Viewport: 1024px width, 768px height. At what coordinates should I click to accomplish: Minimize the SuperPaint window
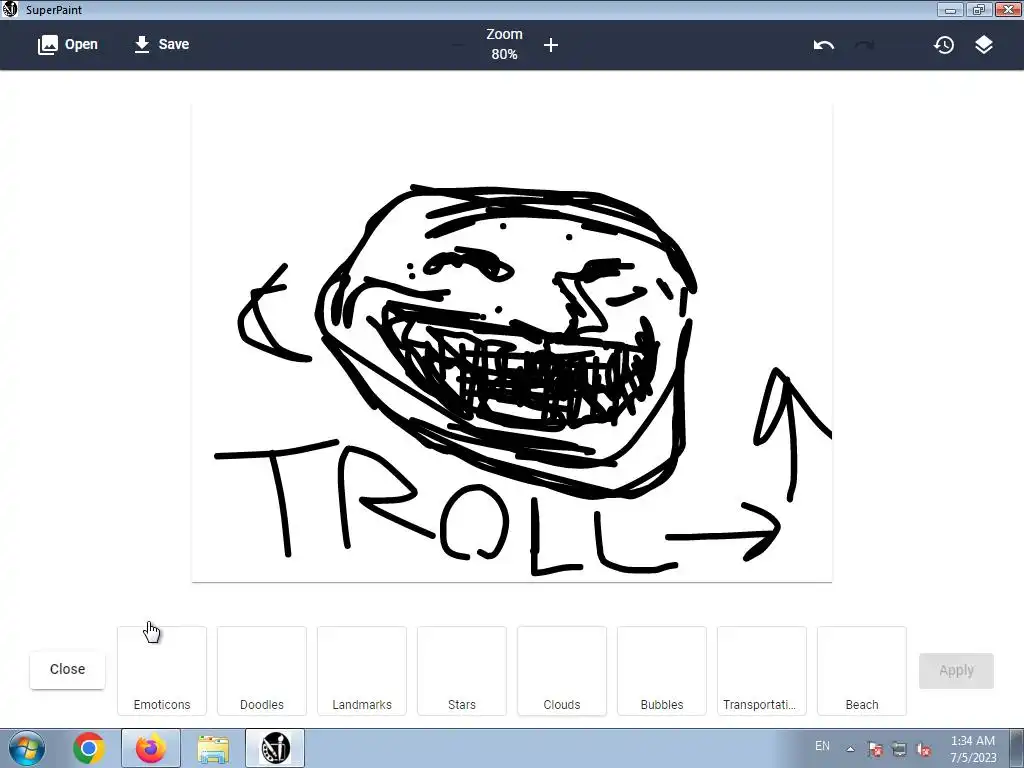950,10
